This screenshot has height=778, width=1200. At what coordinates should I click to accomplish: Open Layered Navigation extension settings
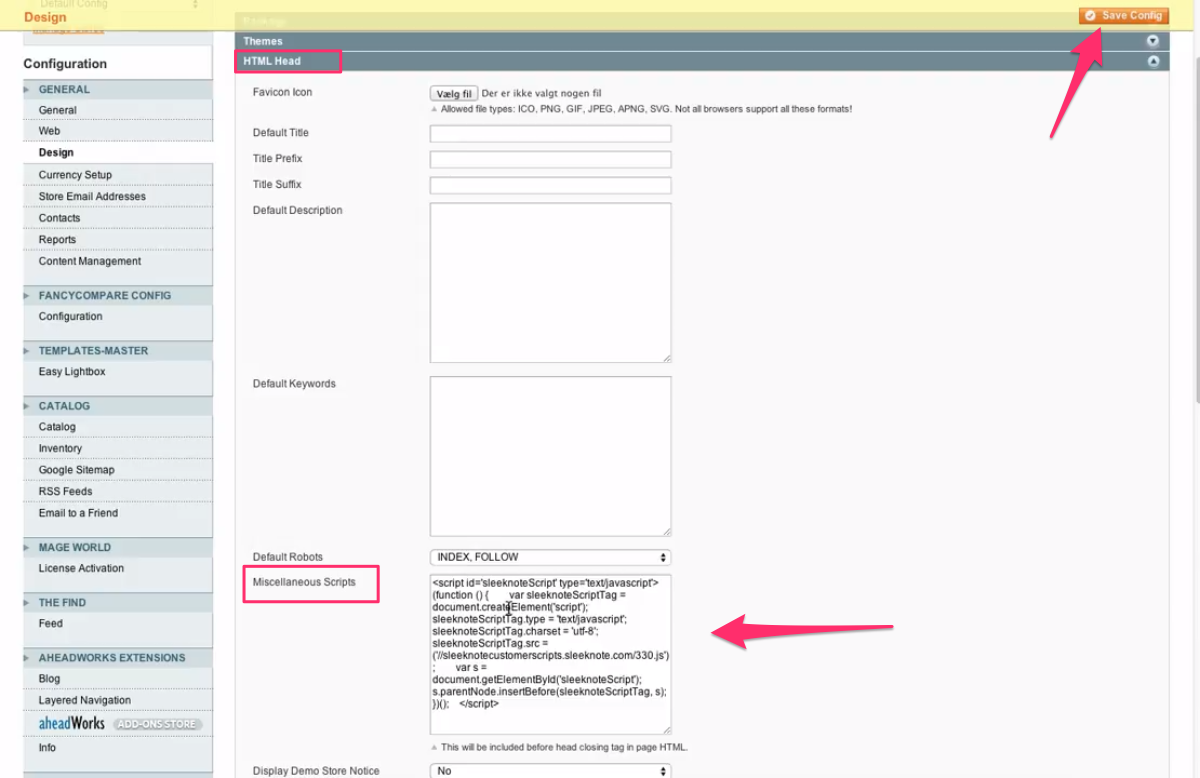pos(85,701)
